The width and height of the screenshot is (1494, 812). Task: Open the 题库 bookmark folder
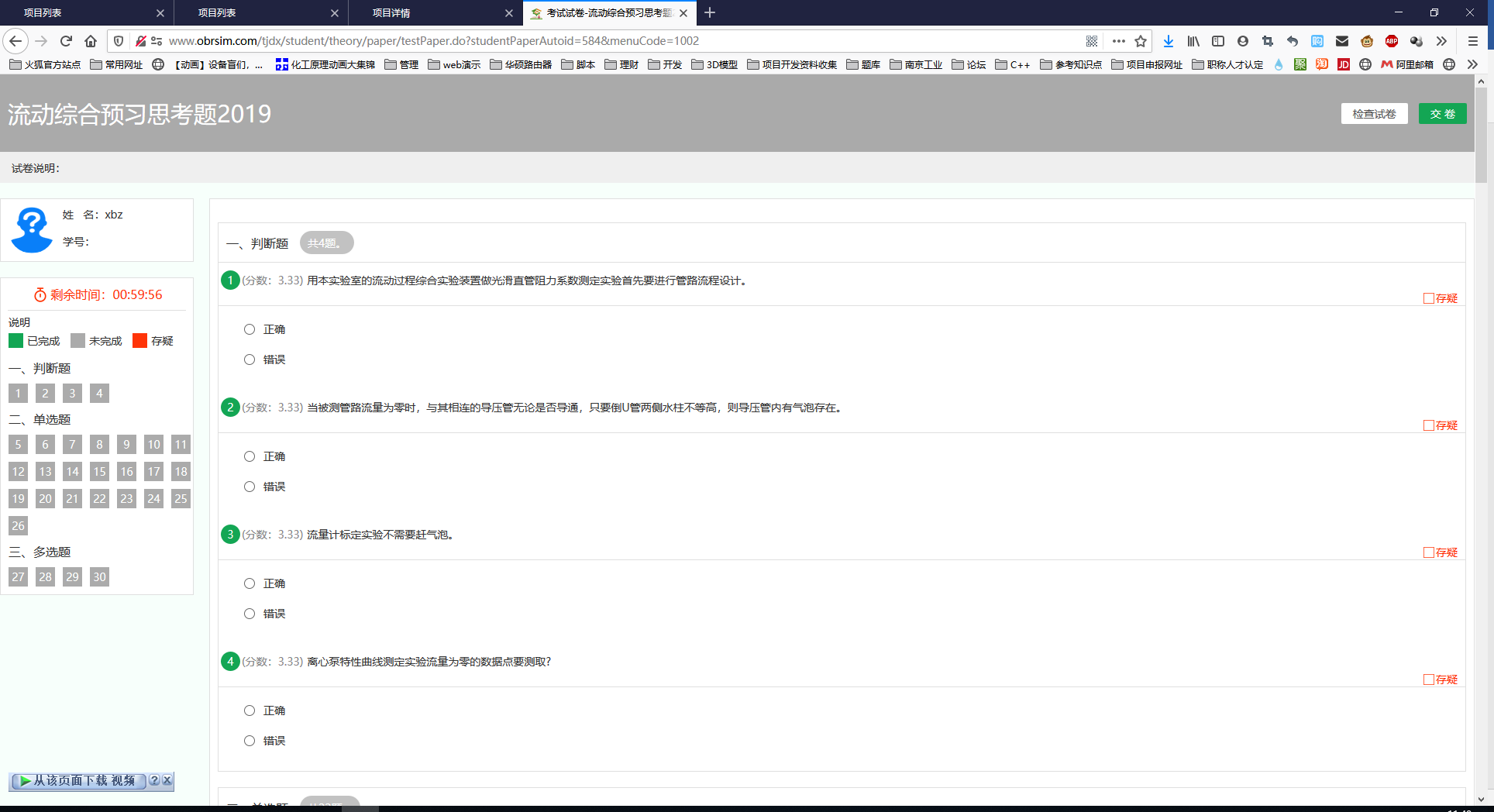click(x=863, y=64)
